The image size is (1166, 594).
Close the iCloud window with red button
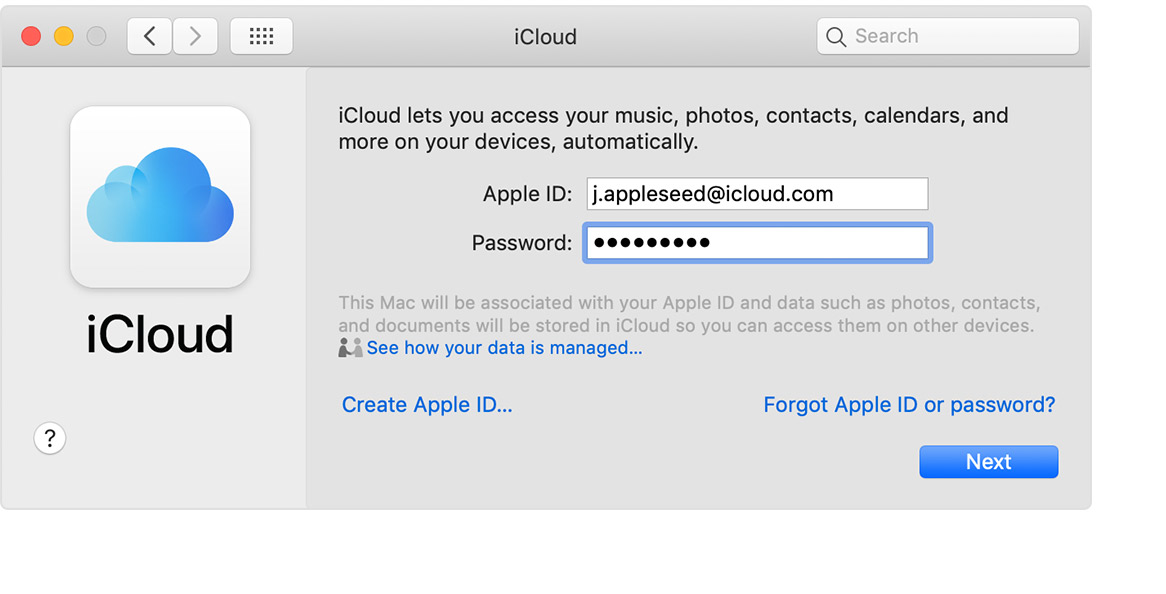[31, 37]
